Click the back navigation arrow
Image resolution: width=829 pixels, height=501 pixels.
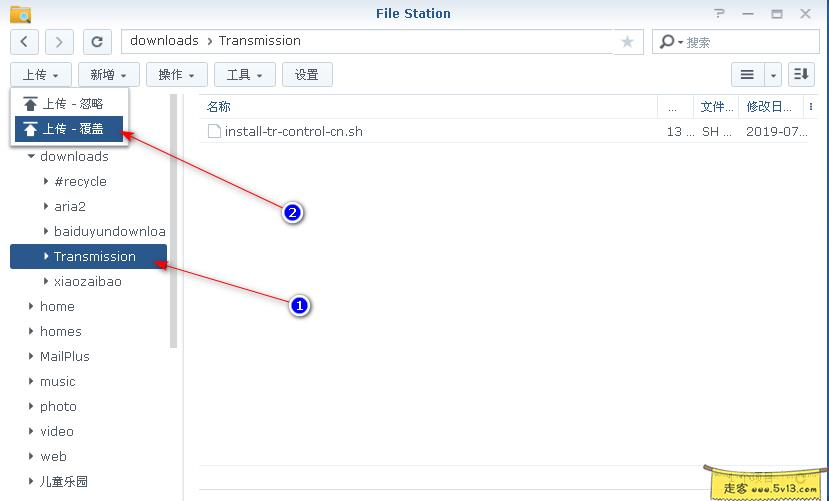(25, 41)
